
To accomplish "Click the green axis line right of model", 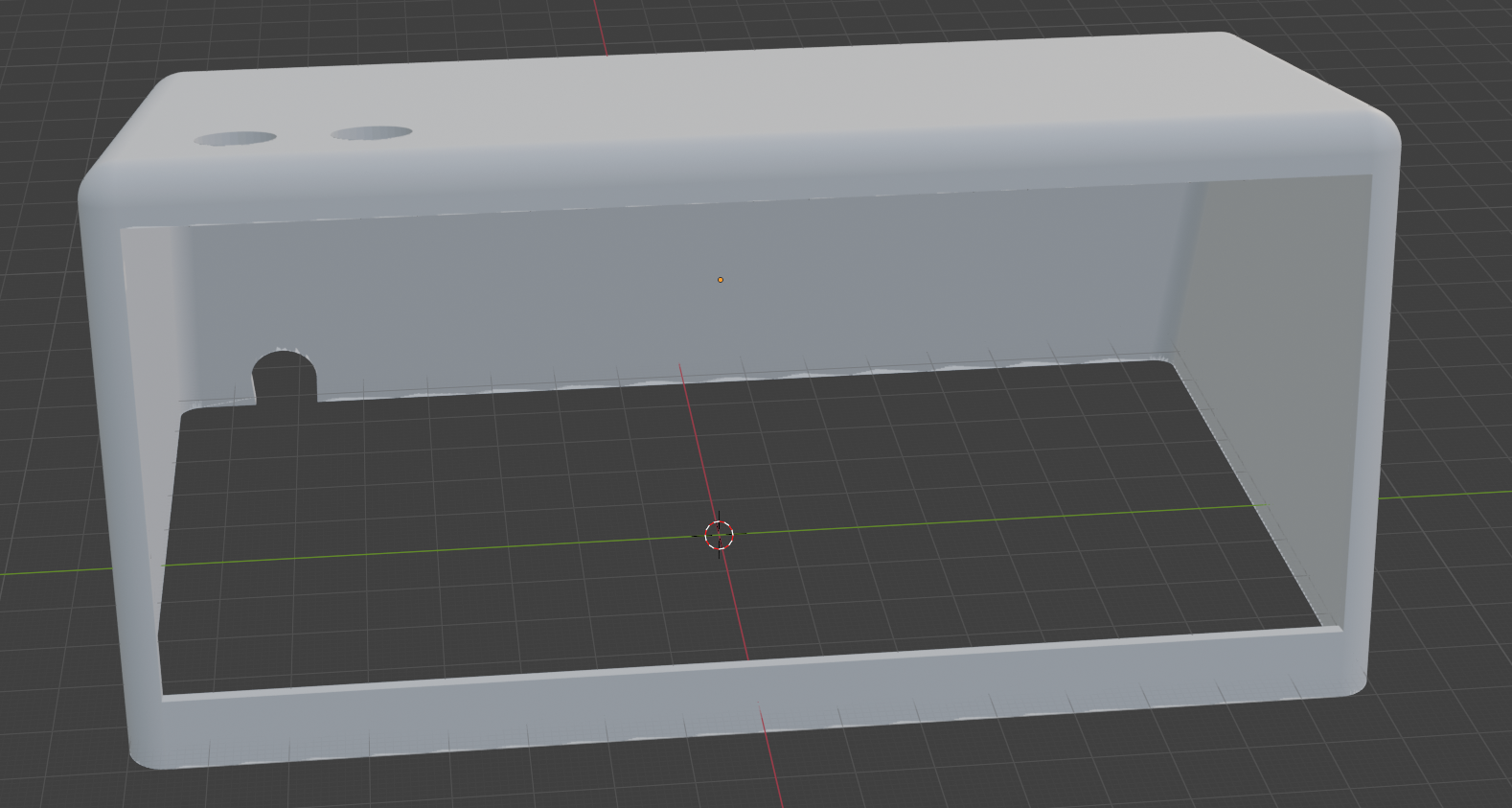I will coord(1447,496).
